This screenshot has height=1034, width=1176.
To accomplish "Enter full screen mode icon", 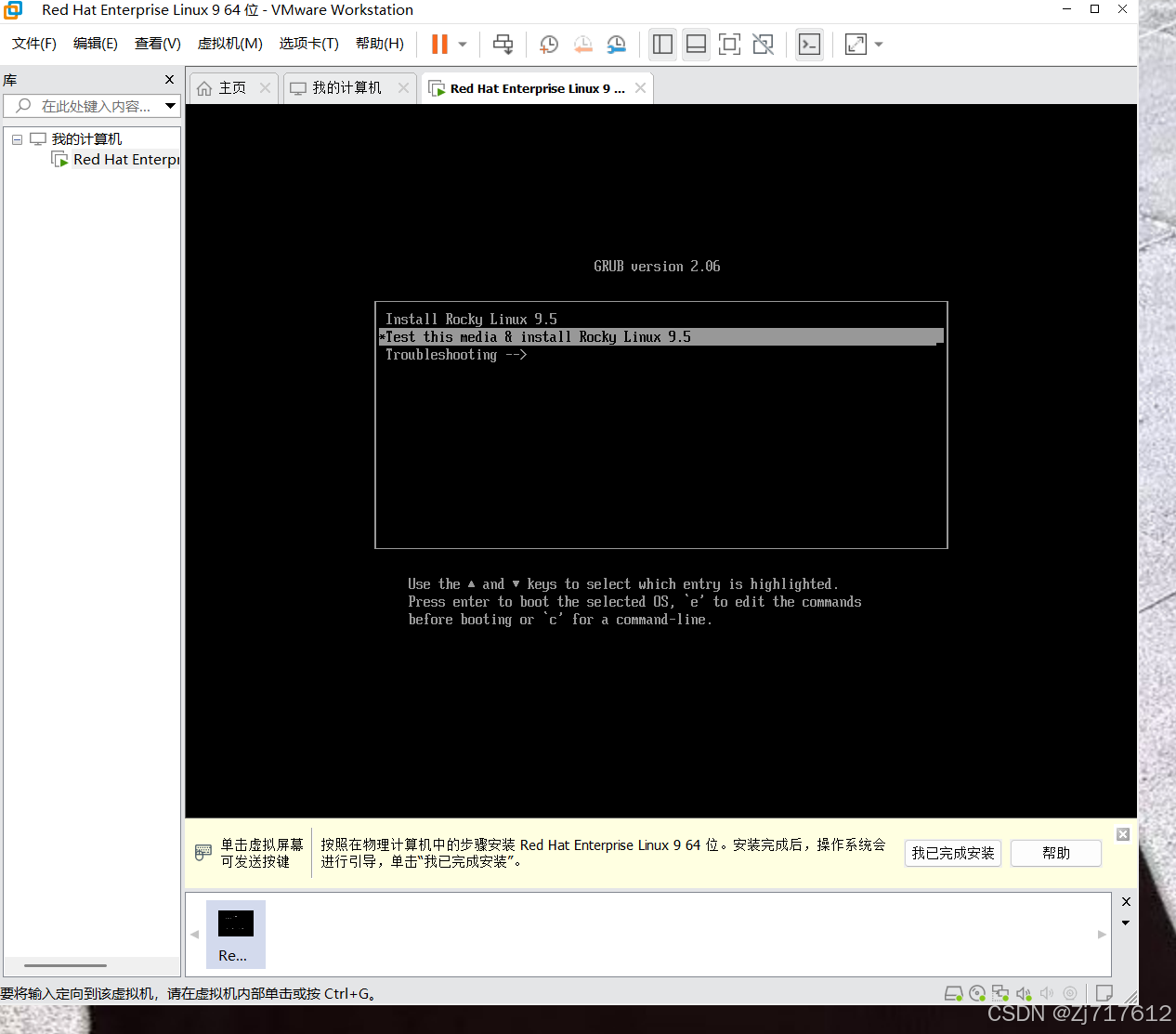I will (x=729, y=44).
